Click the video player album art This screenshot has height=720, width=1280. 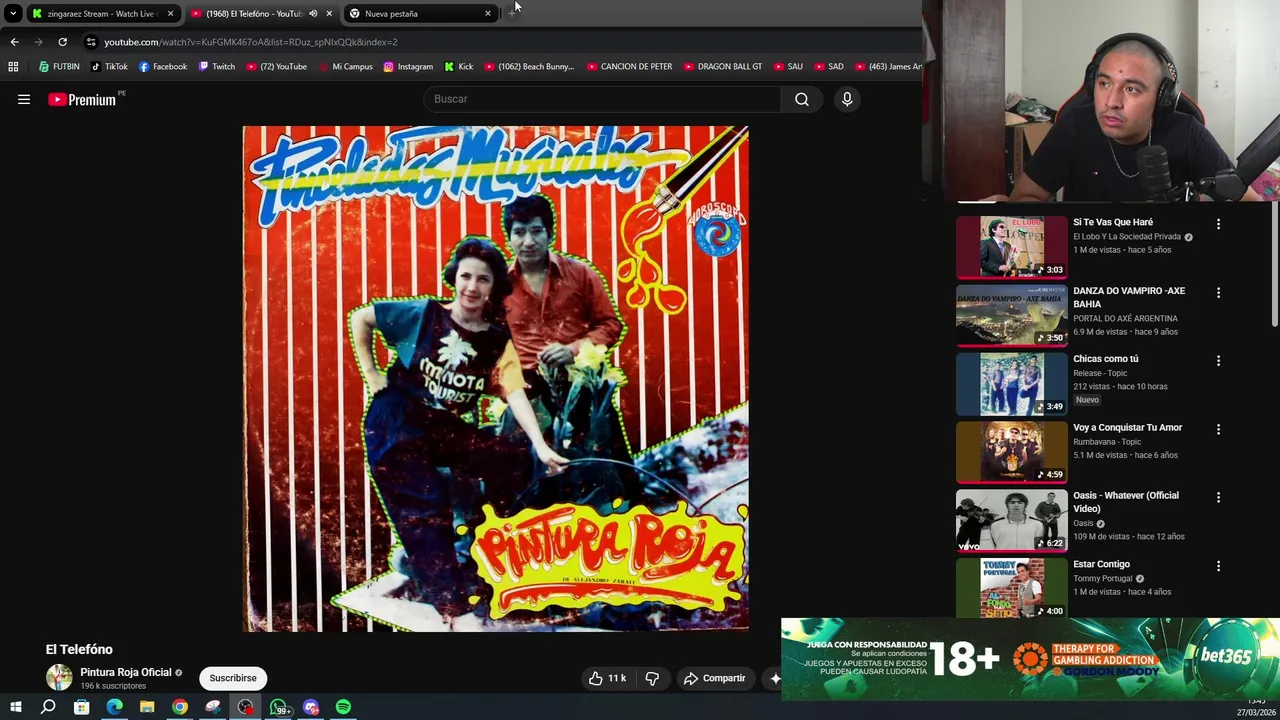495,379
